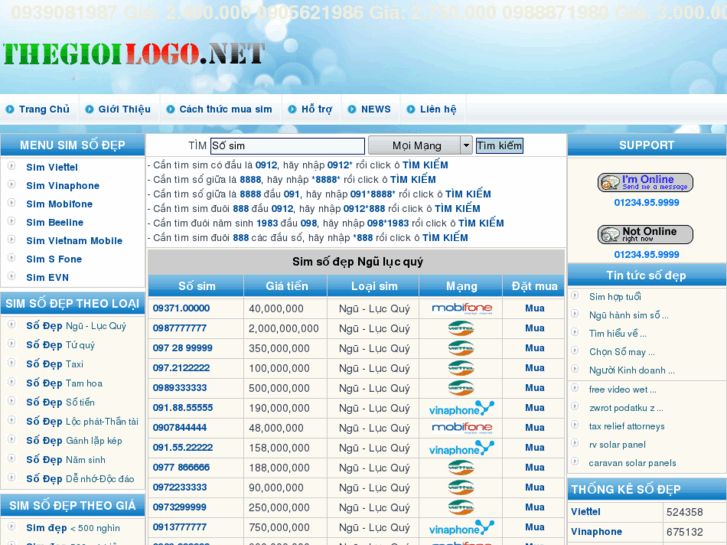Select Số Đẹp Tam hoa category
Image resolution: width=727 pixels, height=545 pixels.
64,384
